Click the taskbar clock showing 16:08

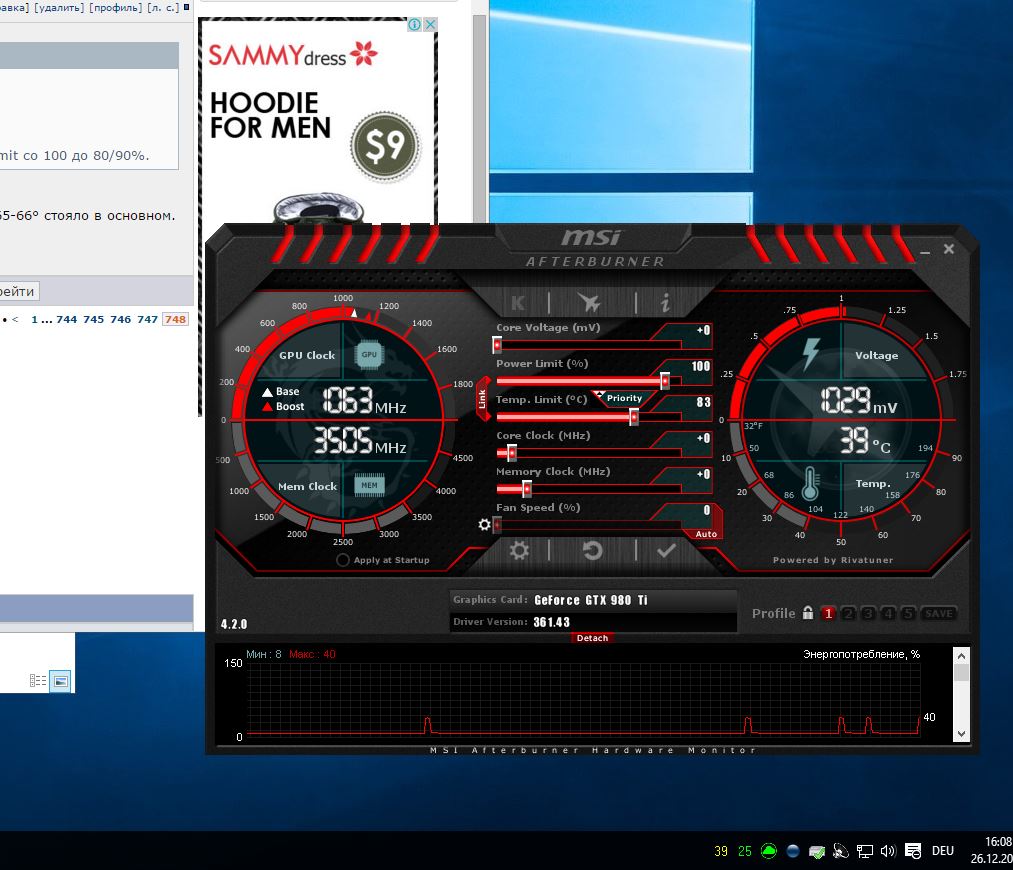click(x=991, y=850)
